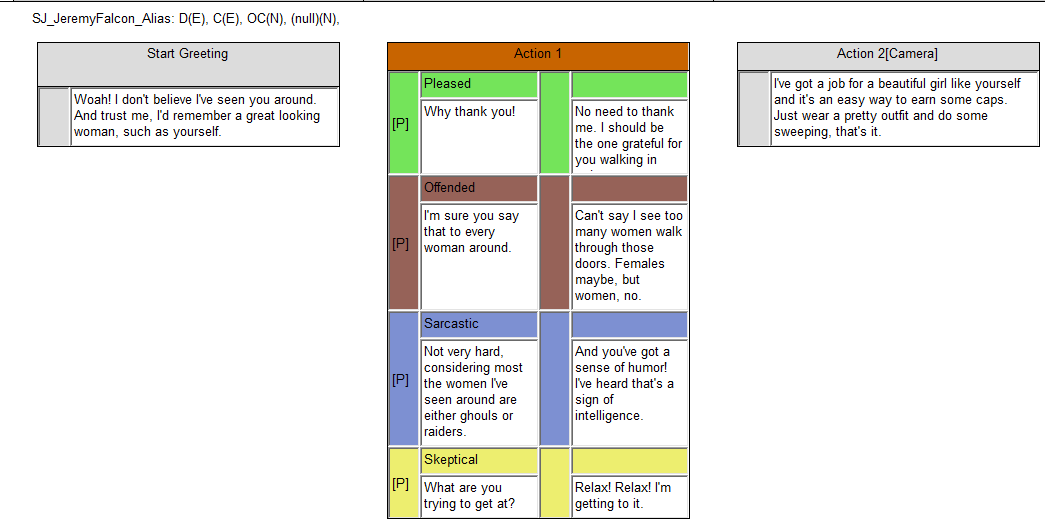This screenshot has height=526, width=1045.
Task: Select the yellow Skeptical label
Action: pos(479,460)
